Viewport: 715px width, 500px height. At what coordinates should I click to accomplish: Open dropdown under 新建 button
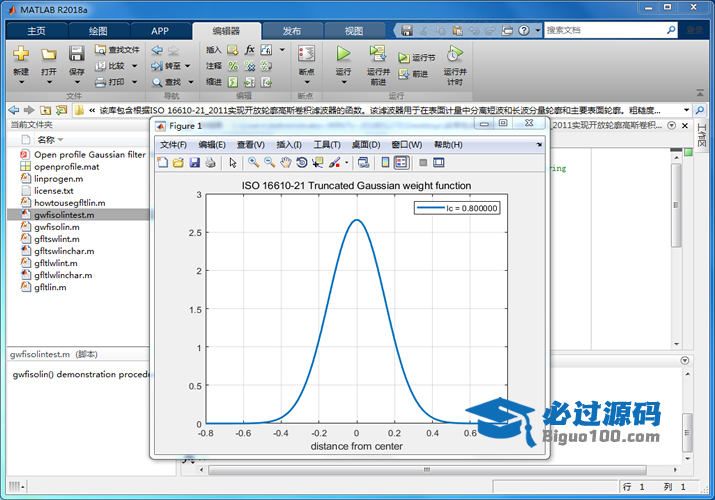pos(21,82)
